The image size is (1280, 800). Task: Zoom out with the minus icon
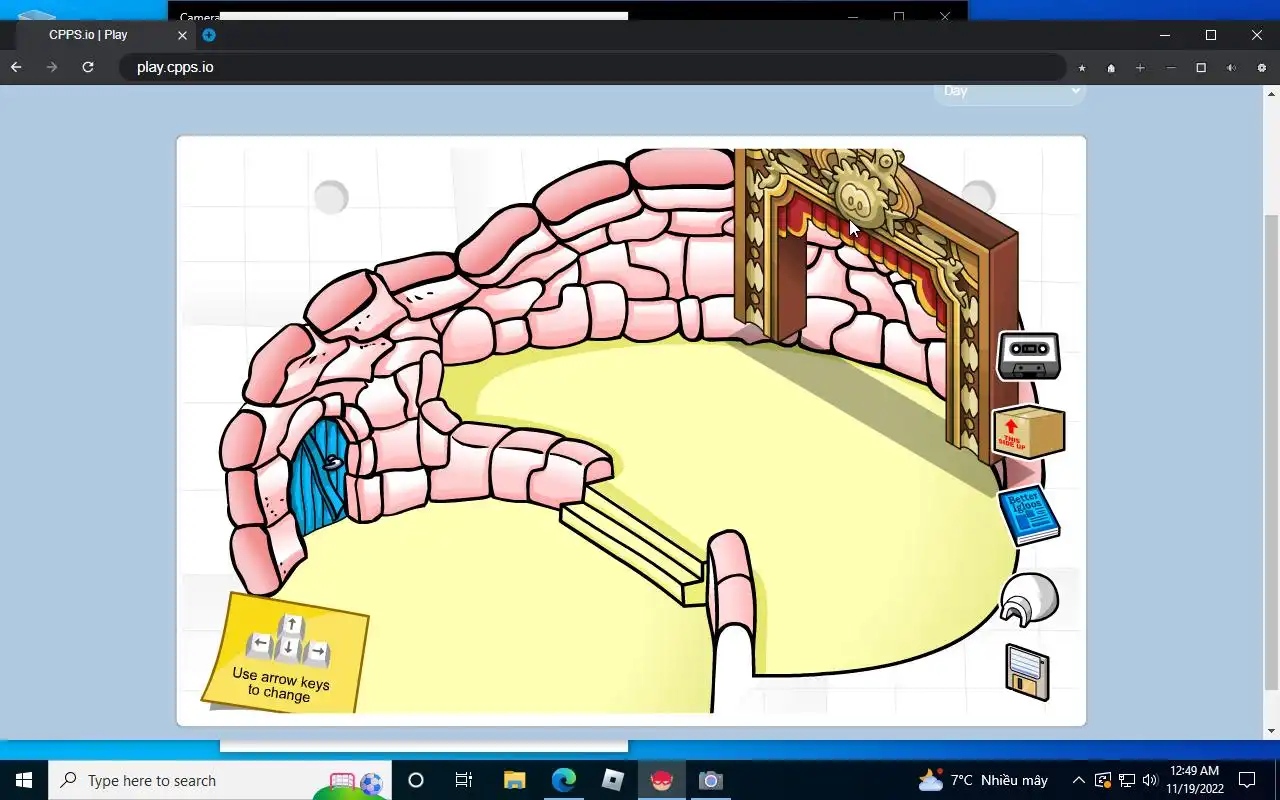click(1171, 68)
